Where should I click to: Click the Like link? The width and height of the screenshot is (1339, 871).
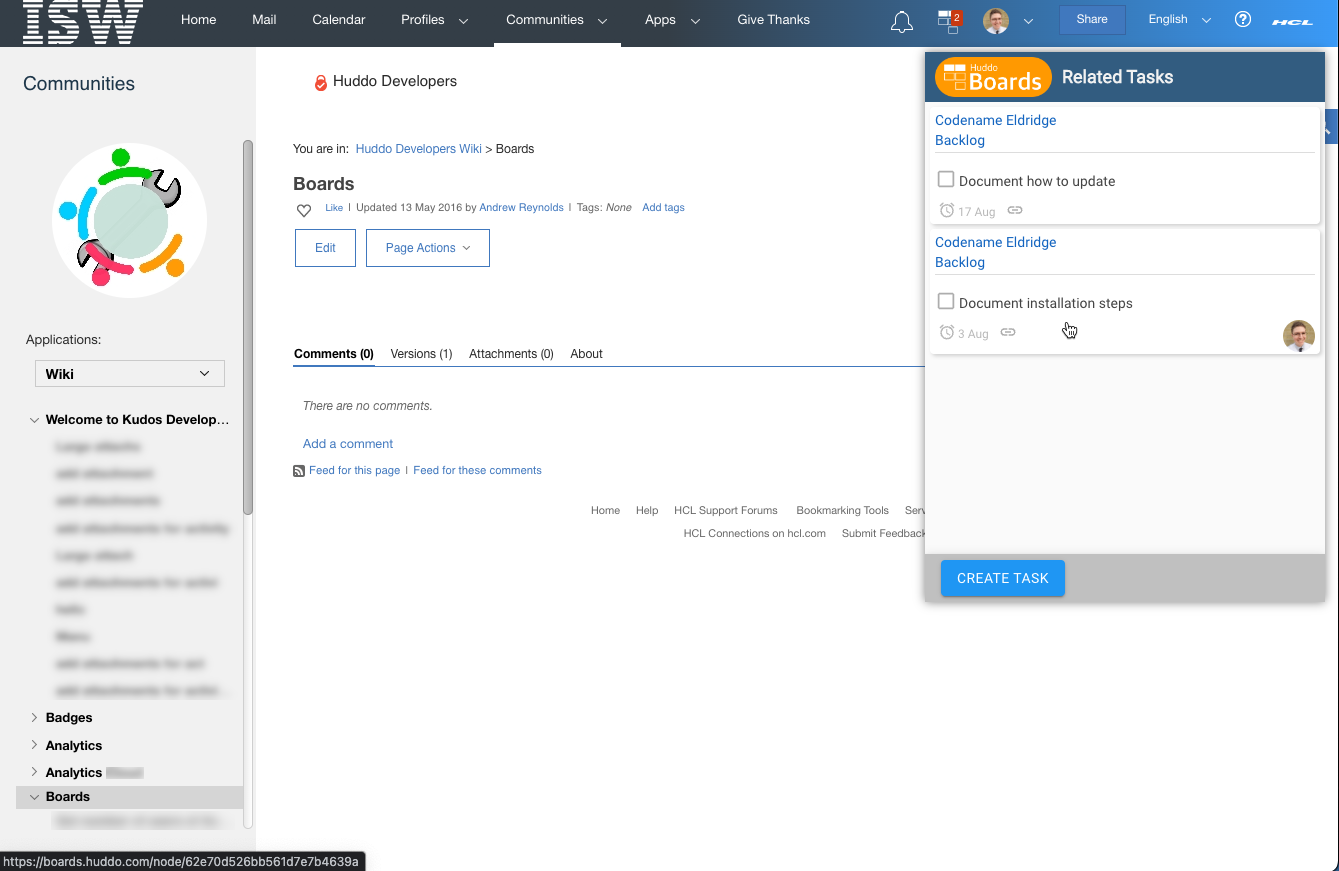[334, 208]
